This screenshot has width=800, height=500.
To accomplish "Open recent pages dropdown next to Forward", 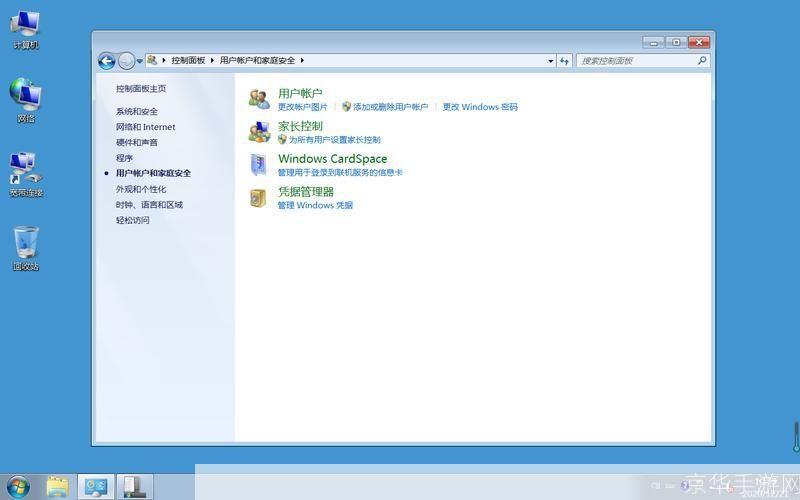I will click(x=139, y=61).
